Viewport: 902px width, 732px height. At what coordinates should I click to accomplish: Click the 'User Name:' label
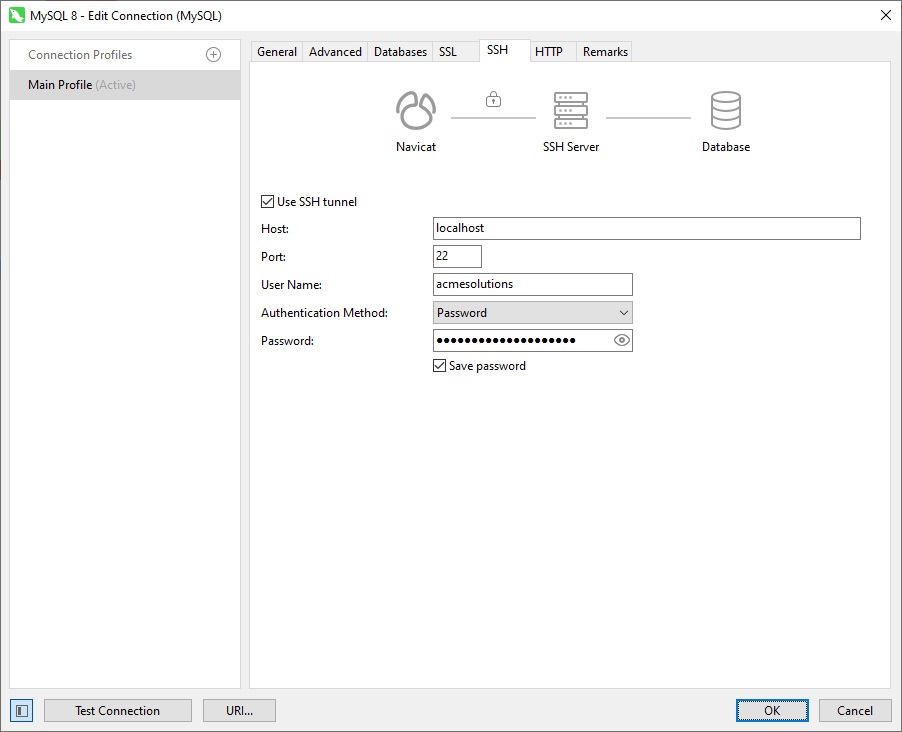(x=291, y=284)
